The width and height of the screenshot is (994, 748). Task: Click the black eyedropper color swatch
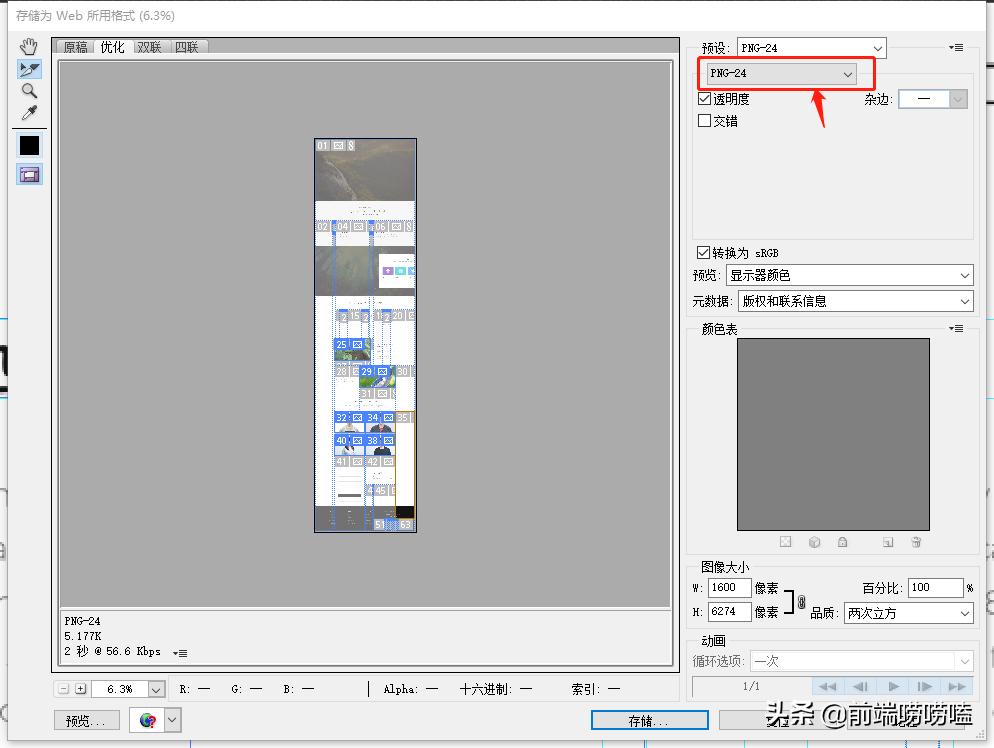[29, 145]
